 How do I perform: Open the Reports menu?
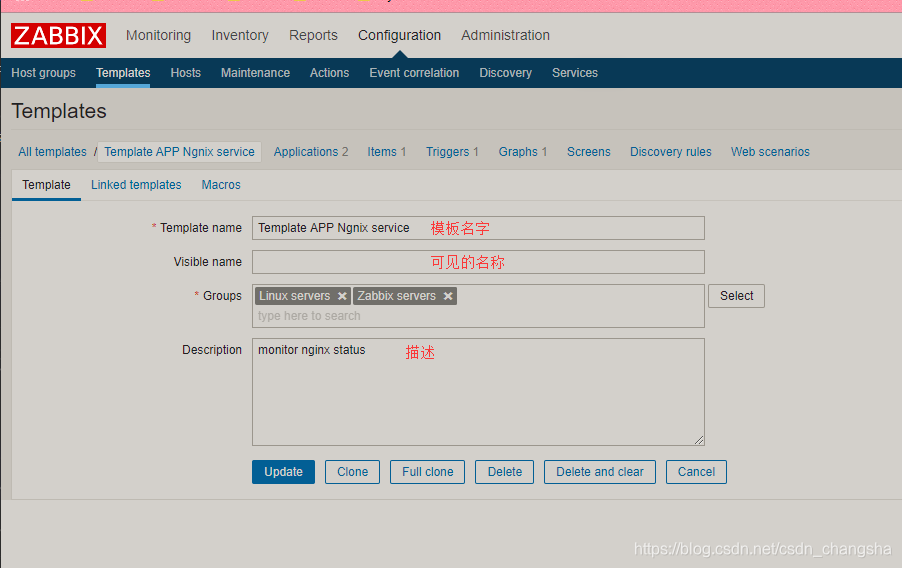(313, 35)
